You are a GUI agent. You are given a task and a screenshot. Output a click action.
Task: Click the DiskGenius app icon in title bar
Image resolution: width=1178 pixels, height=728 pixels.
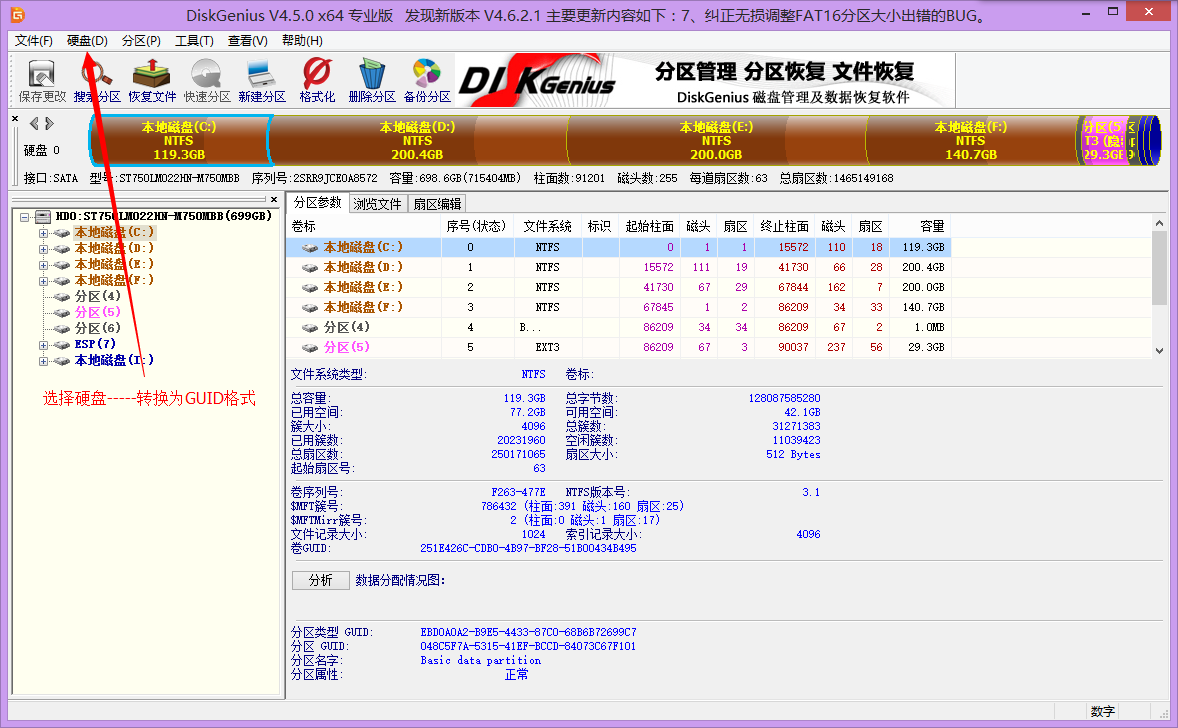click(x=17, y=15)
